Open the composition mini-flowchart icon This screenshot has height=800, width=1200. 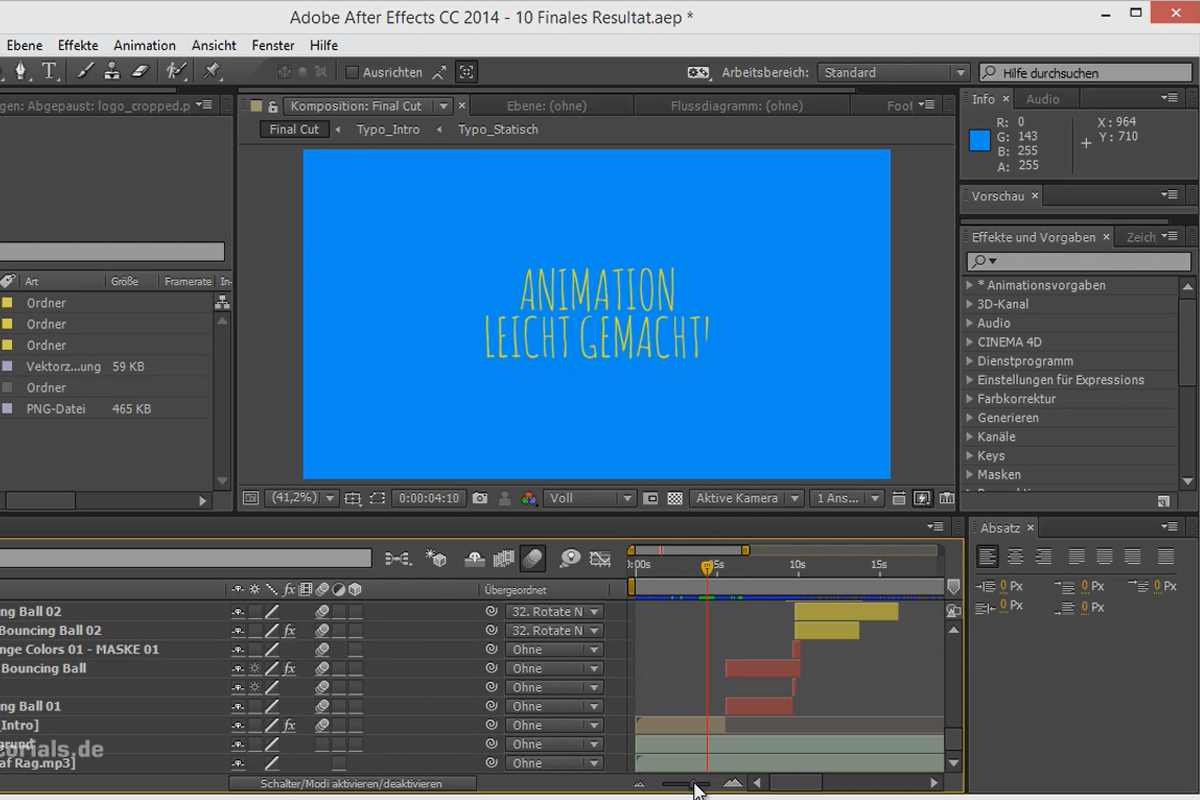click(397, 558)
